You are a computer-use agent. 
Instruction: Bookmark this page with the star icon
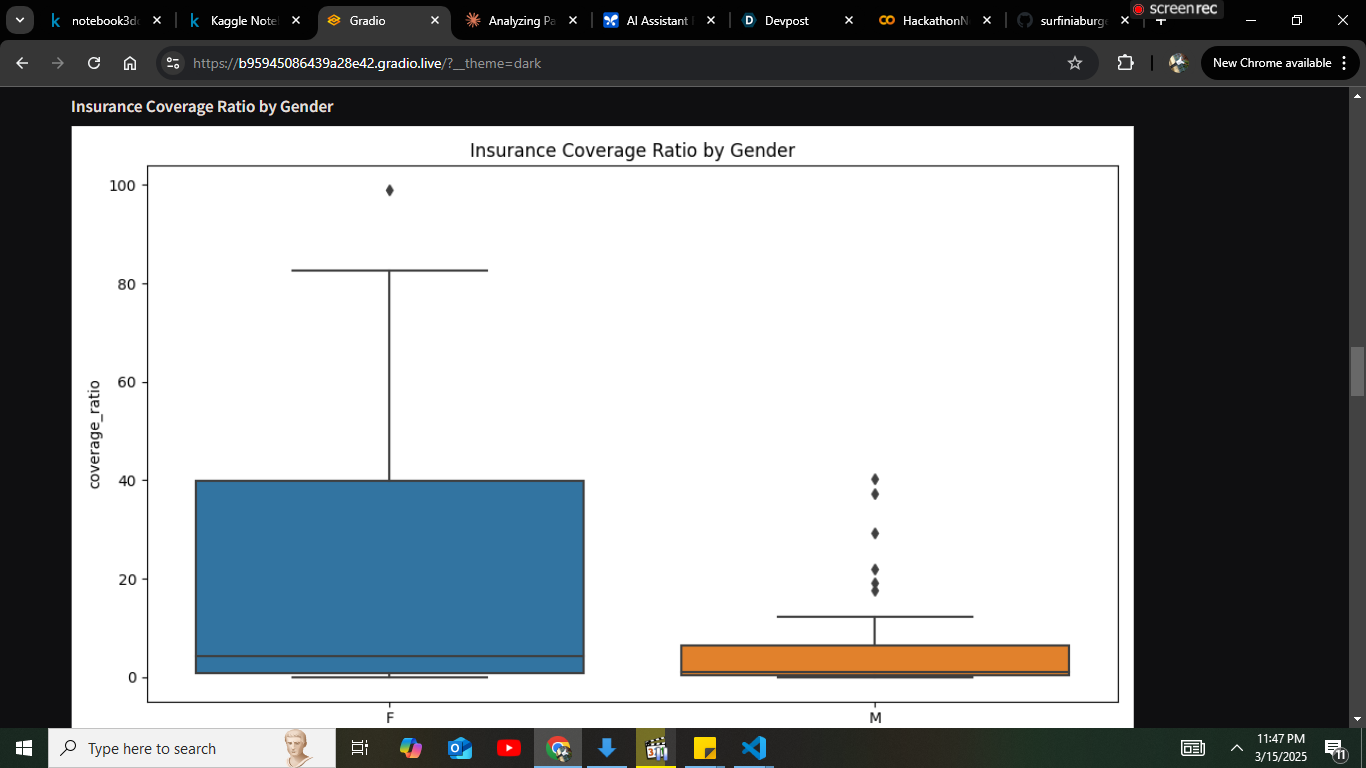click(1075, 63)
